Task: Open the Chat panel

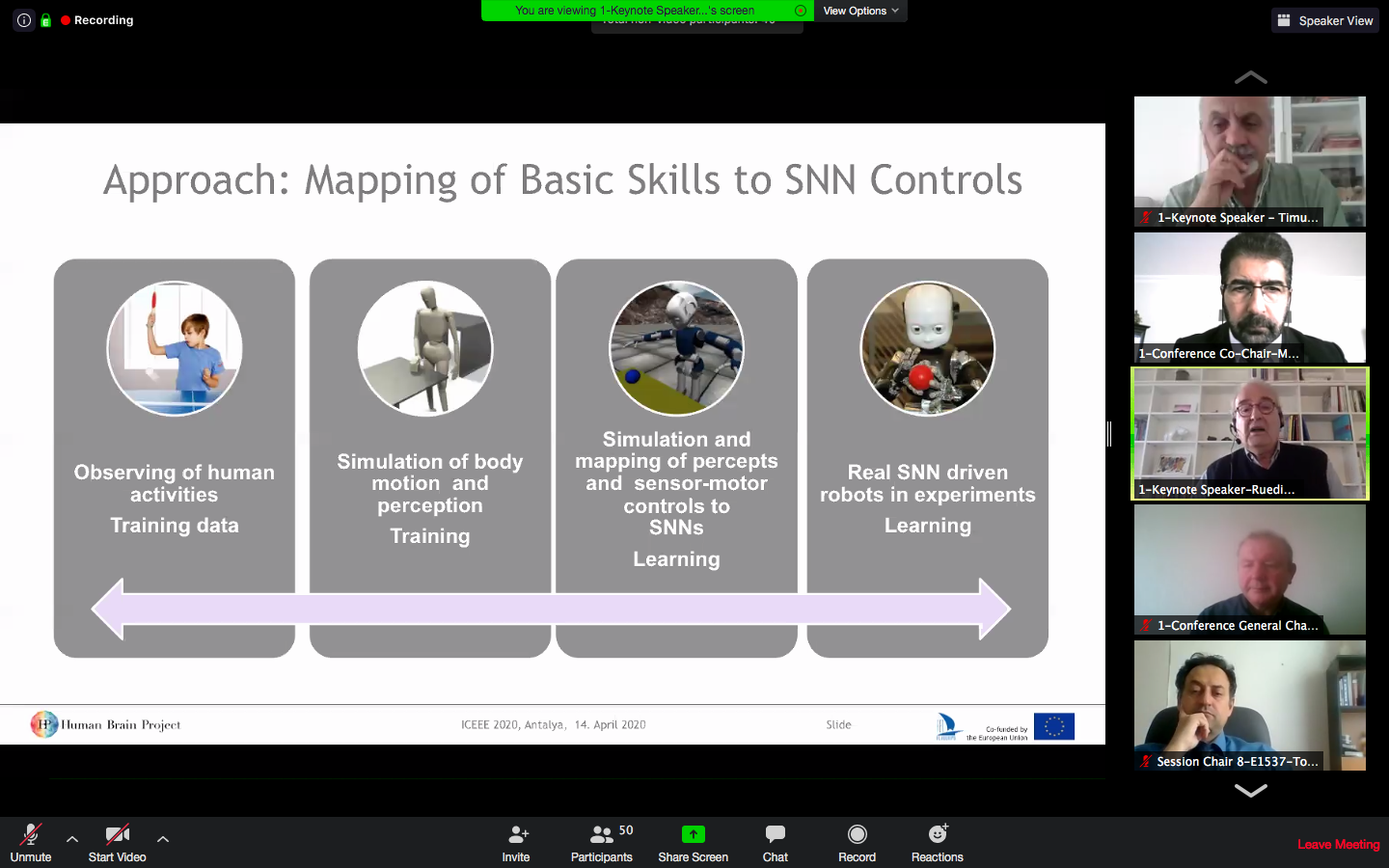Action: pos(775,835)
